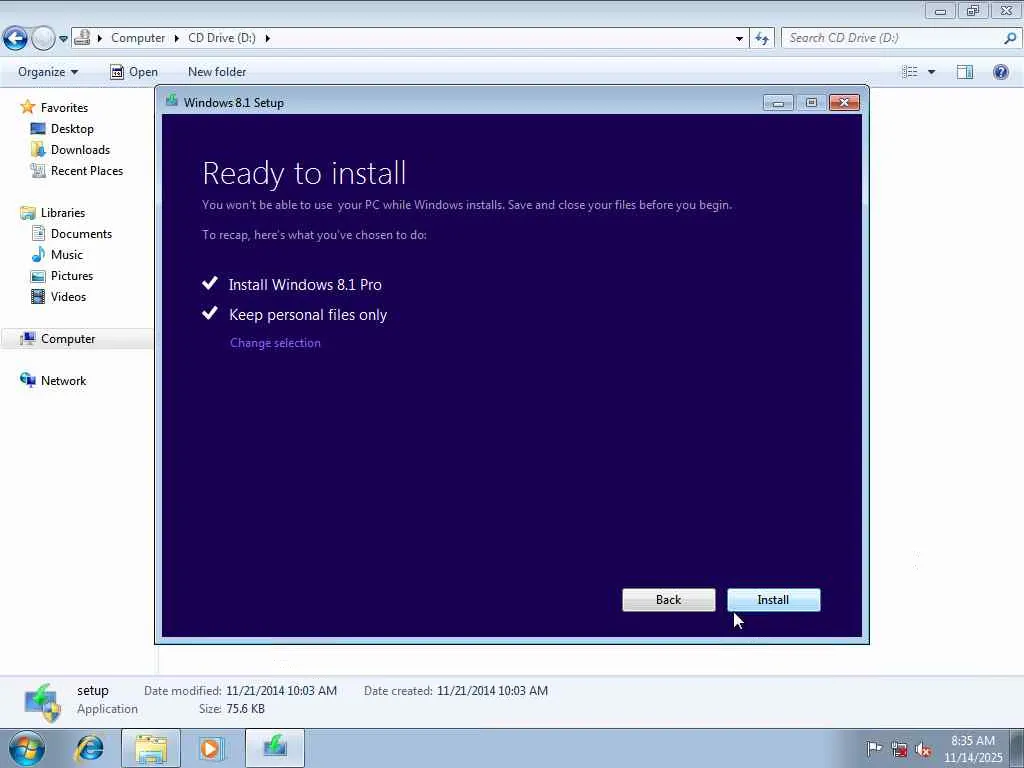
Task: Open the Windows Start orb
Action: click(x=26, y=748)
